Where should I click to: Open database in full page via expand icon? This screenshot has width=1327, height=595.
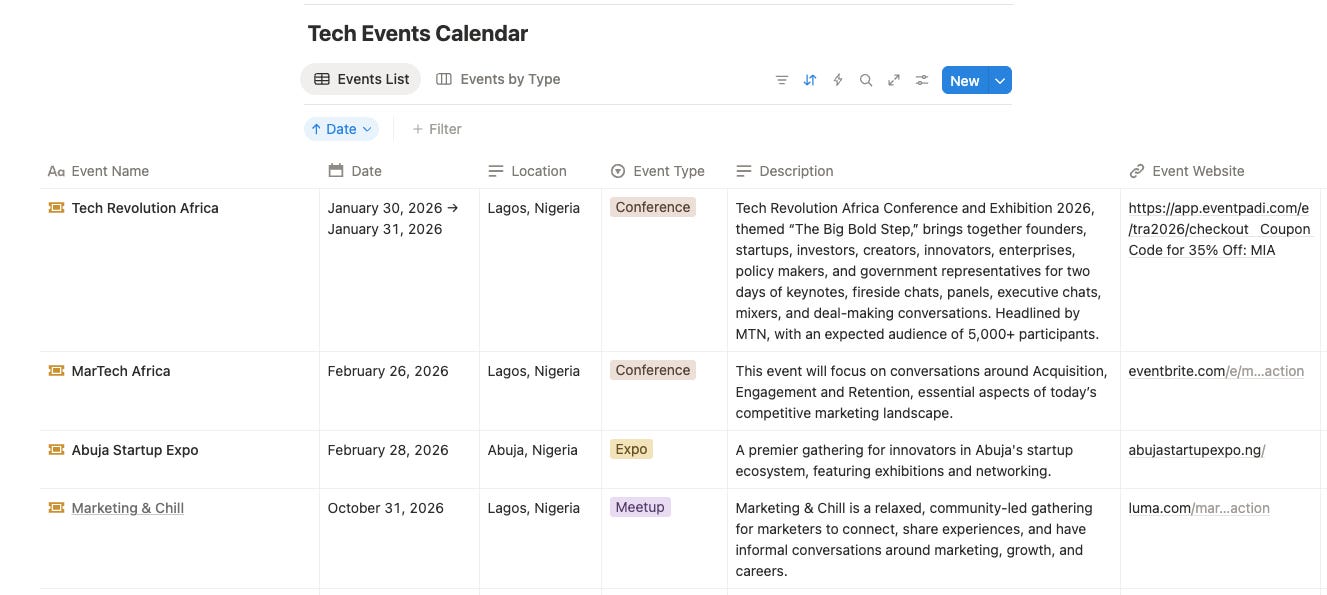[894, 80]
